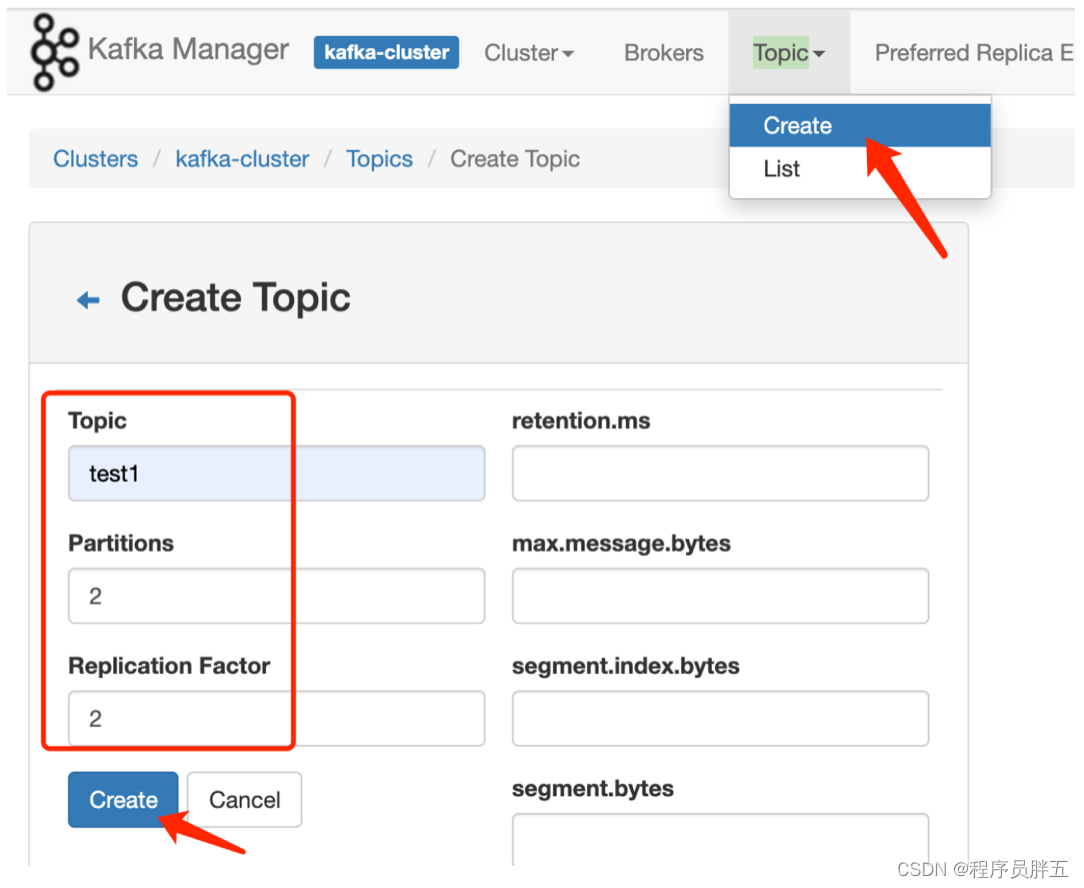1084x888 pixels.
Task: Choose List from the Topic dropdown
Action: click(x=859, y=169)
